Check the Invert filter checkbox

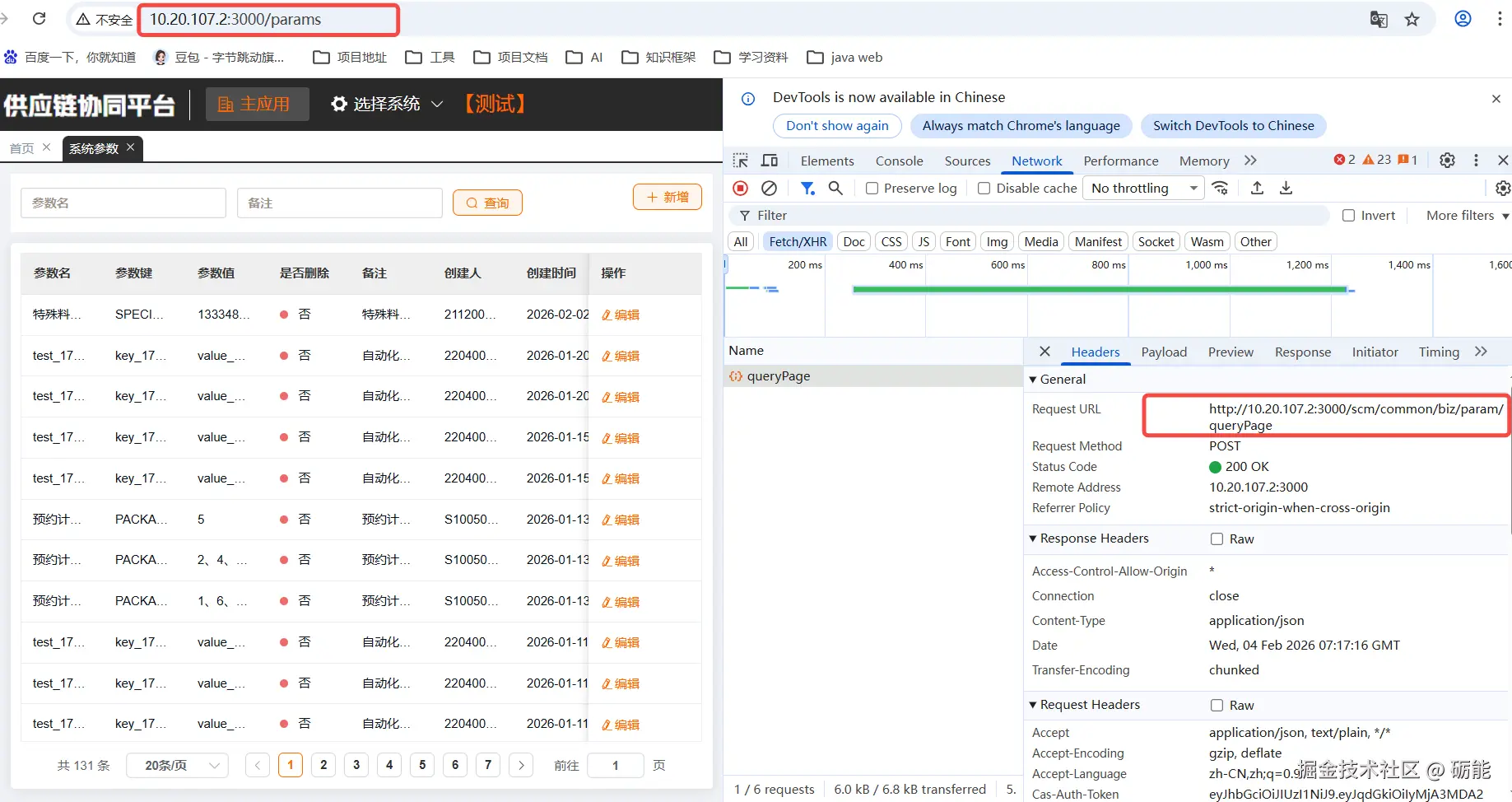[1348, 216]
